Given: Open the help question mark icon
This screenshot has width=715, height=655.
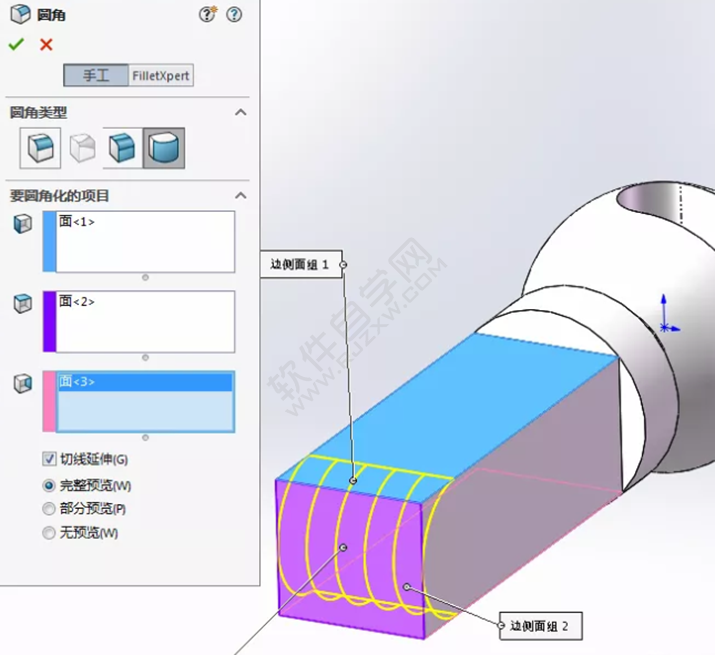Looking at the screenshot, I should 234,15.
